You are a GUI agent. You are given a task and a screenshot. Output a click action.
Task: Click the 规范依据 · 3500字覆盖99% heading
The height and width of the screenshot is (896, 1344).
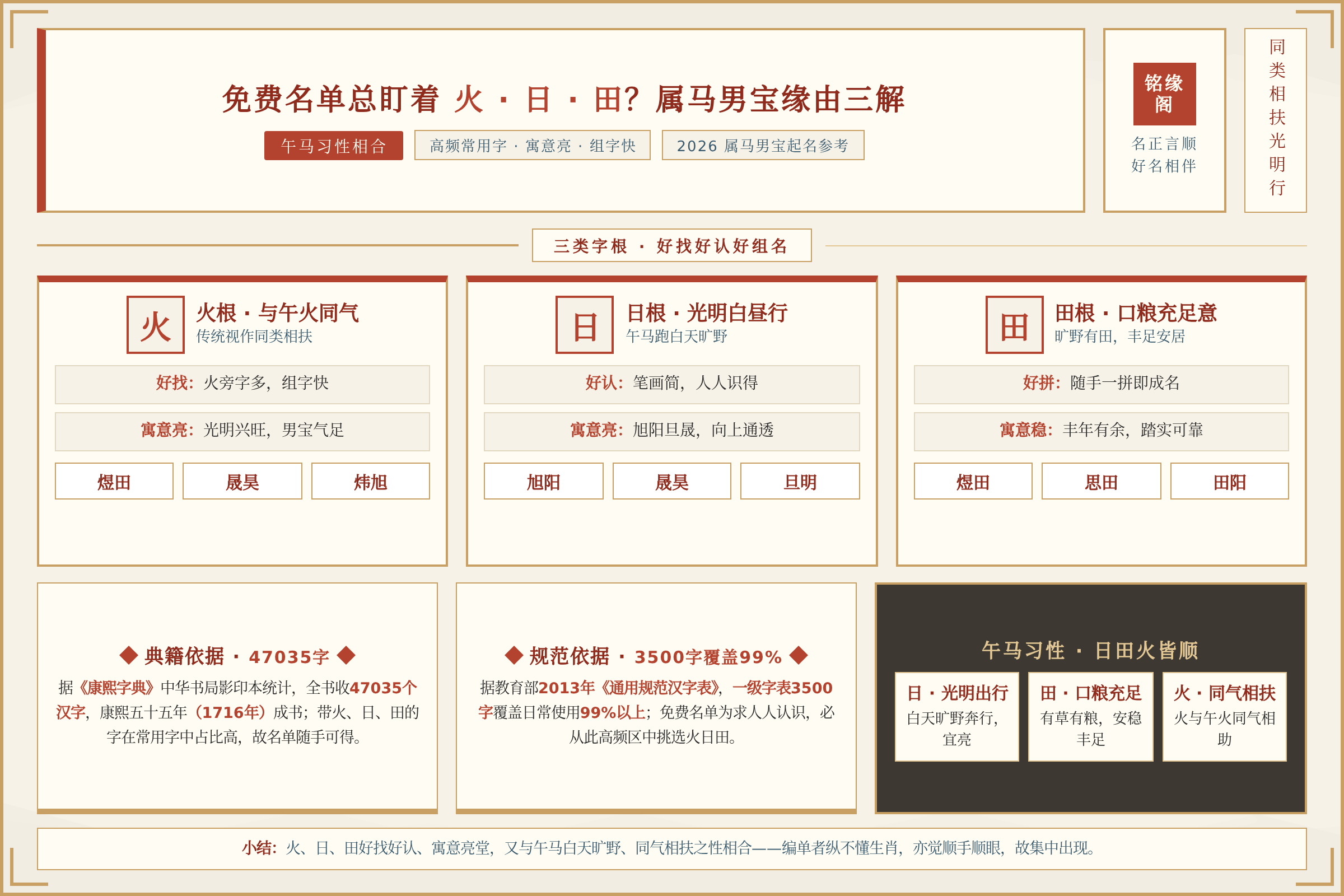click(656, 656)
